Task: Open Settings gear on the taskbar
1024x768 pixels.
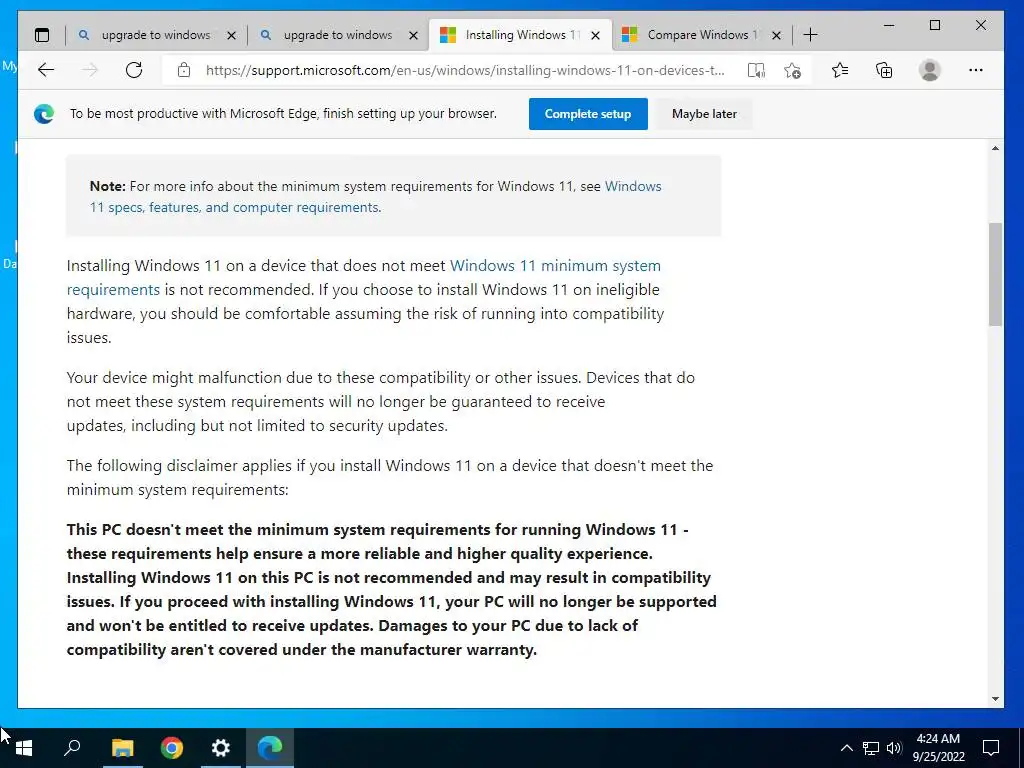Action: coord(221,748)
